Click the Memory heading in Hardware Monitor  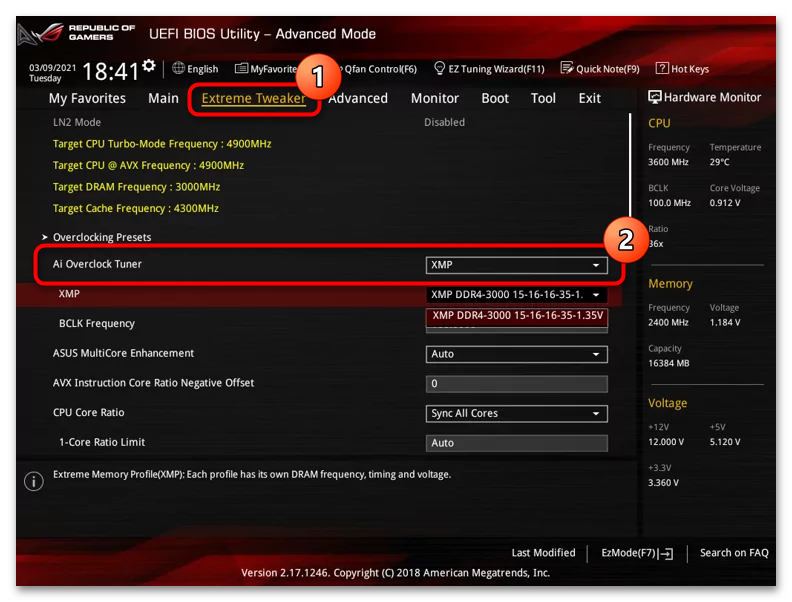[x=670, y=284]
